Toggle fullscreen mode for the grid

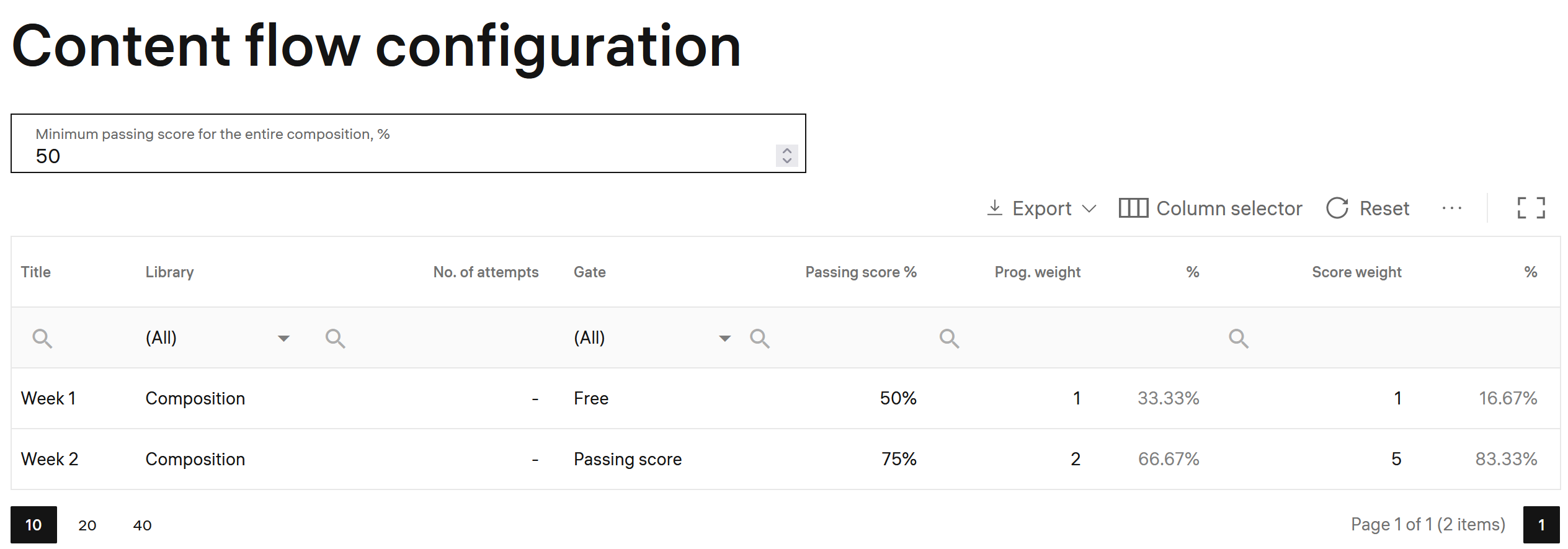[x=1531, y=208]
